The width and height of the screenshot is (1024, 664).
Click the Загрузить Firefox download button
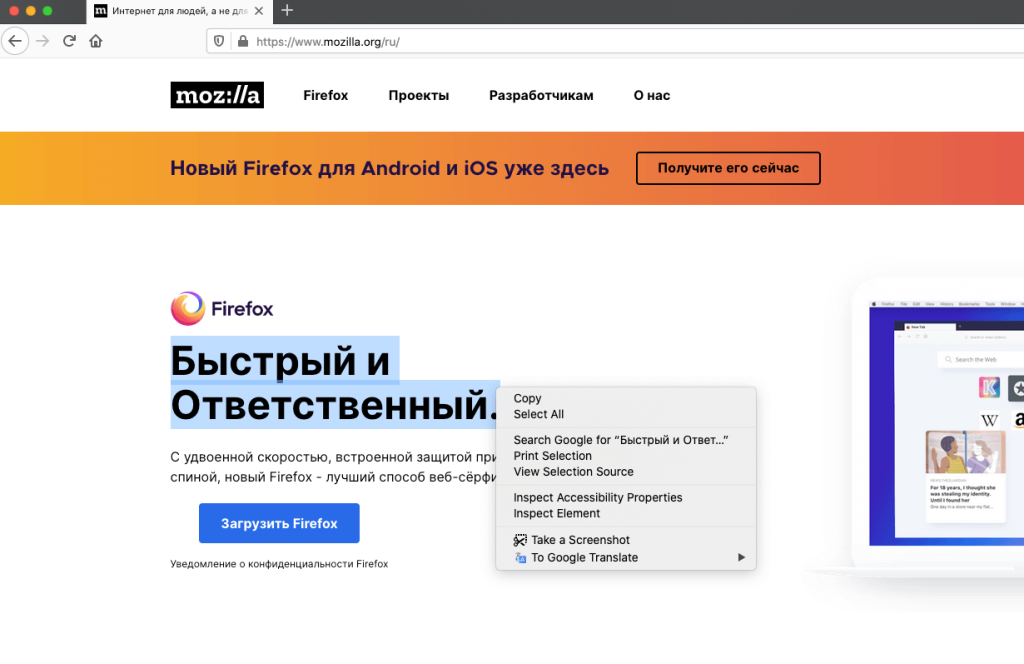[x=280, y=523]
